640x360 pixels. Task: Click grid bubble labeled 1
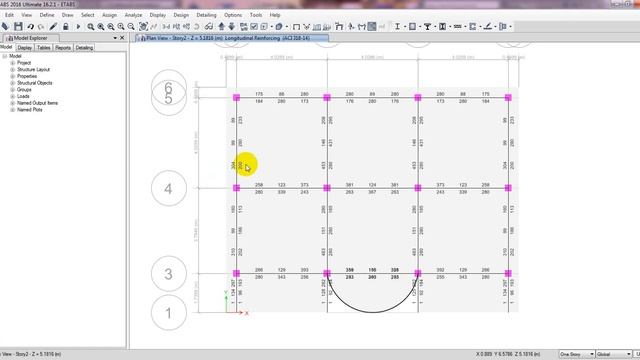(168, 313)
